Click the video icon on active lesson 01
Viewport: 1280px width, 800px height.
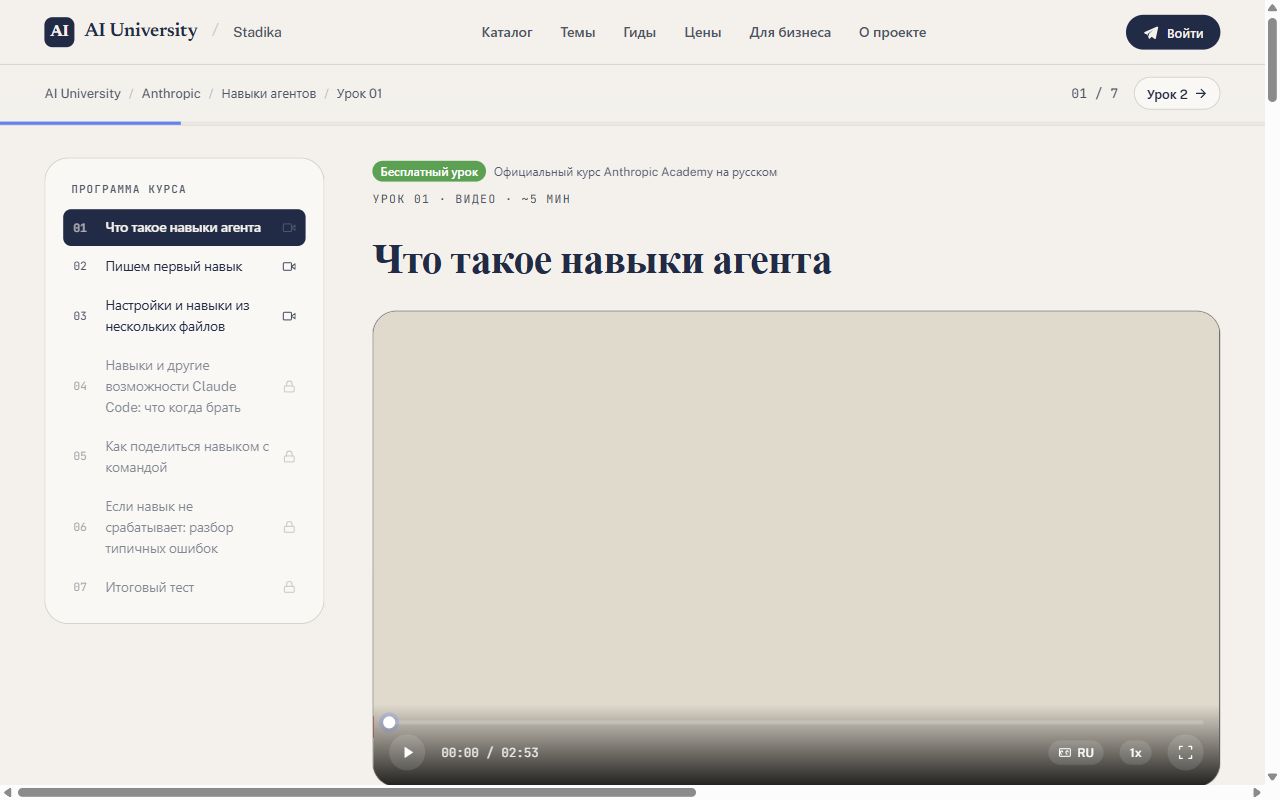pyautogui.click(x=289, y=228)
